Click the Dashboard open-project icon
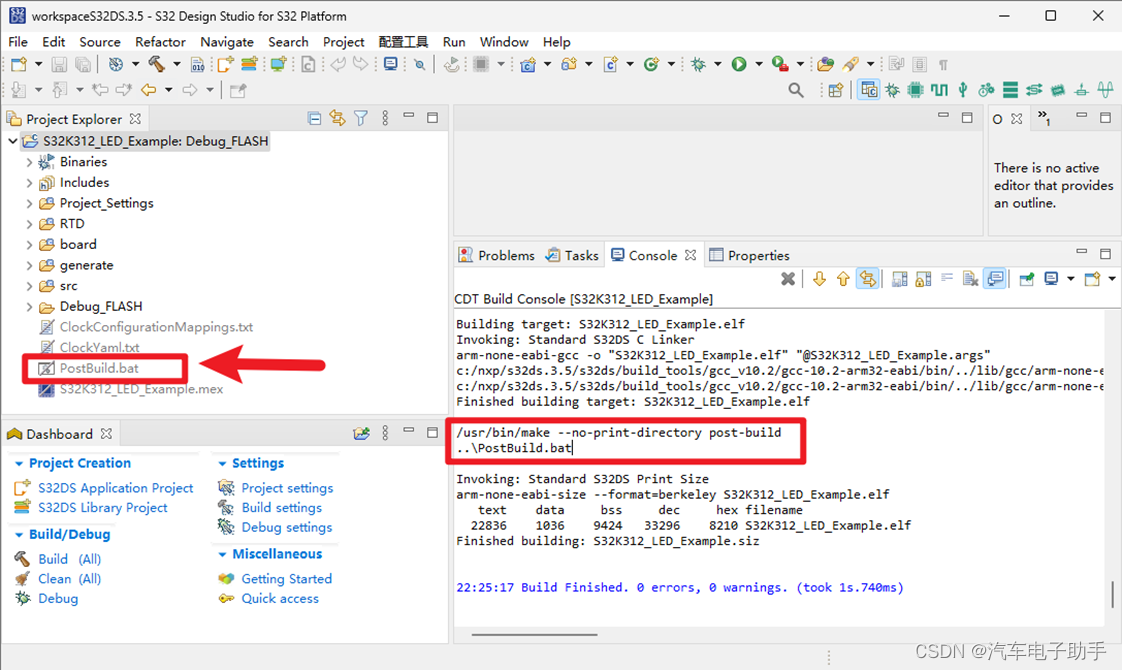Viewport: 1122px width, 670px height. tap(361, 433)
